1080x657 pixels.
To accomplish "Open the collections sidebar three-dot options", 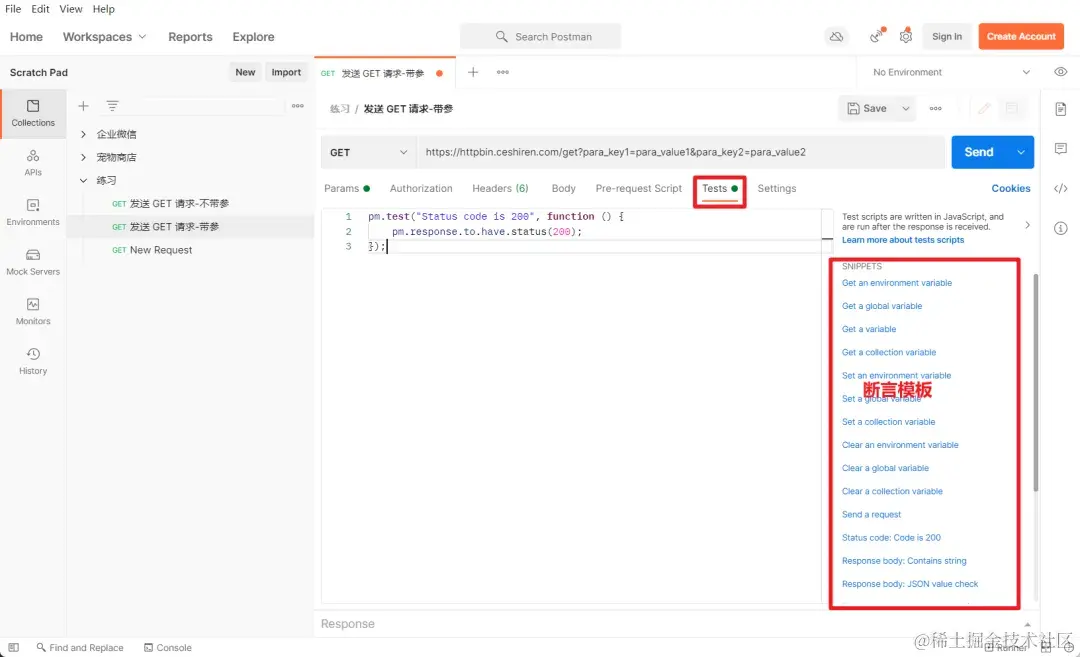I will [298, 105].
